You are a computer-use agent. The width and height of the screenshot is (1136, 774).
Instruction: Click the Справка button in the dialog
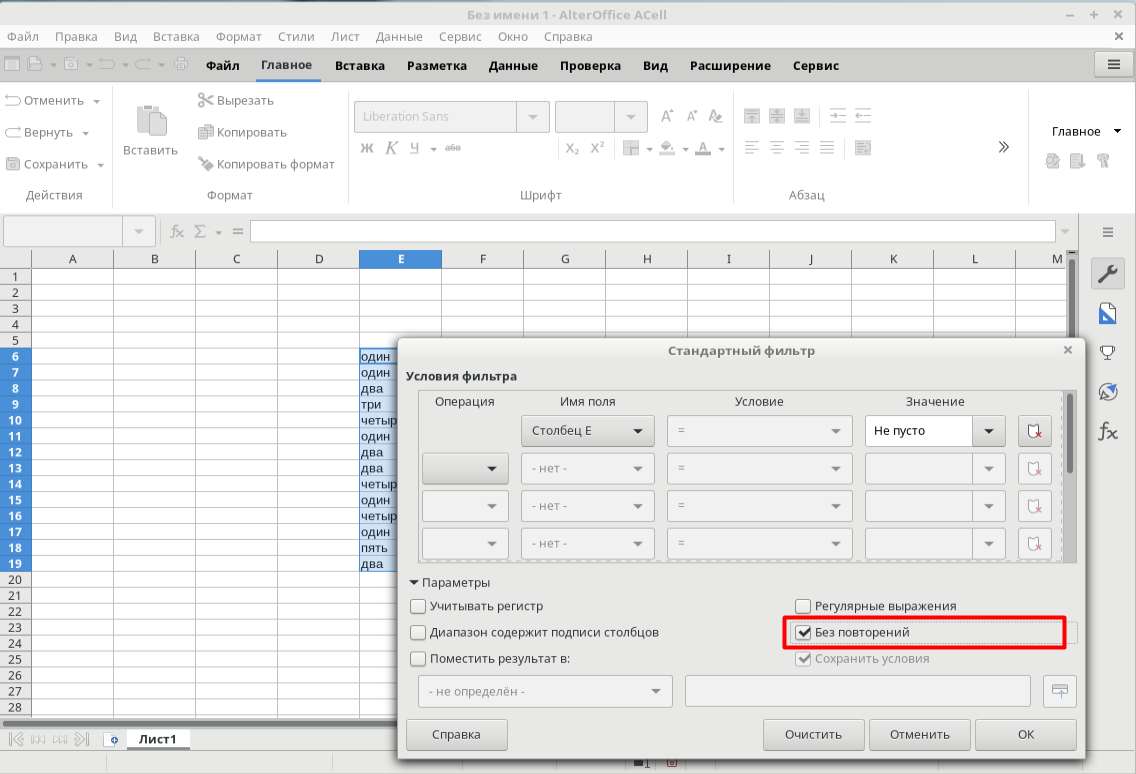456,734
